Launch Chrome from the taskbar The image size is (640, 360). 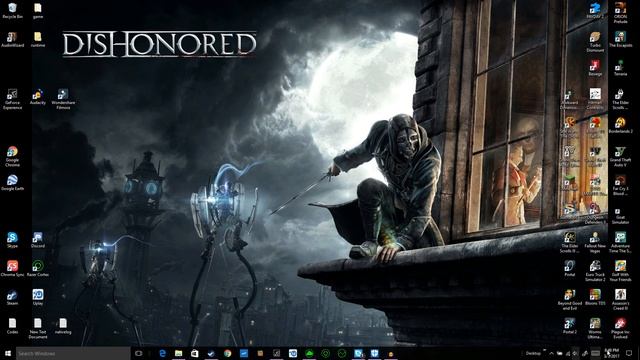[227, 353]
